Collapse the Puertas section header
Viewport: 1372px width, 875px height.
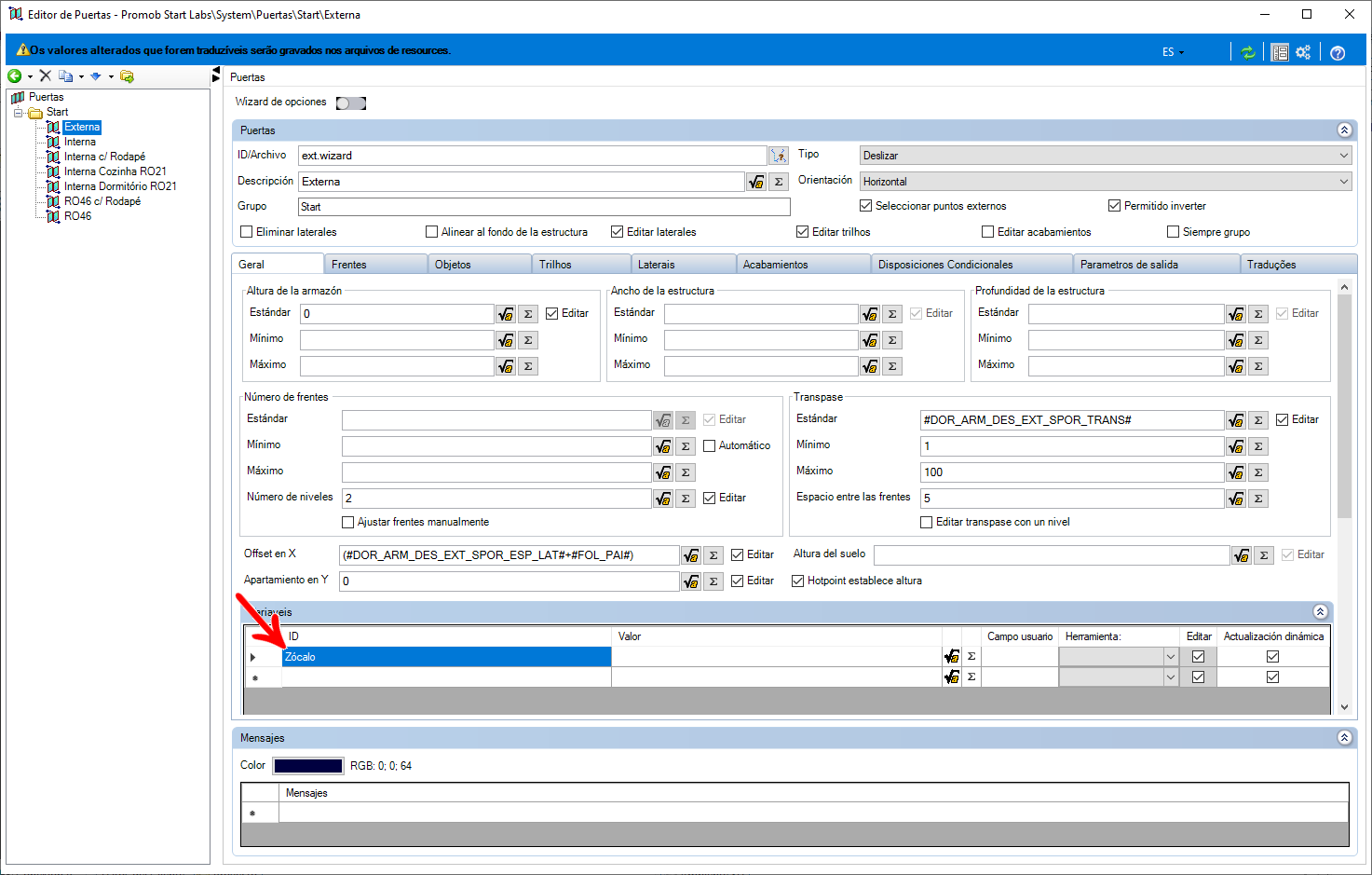1344,130
